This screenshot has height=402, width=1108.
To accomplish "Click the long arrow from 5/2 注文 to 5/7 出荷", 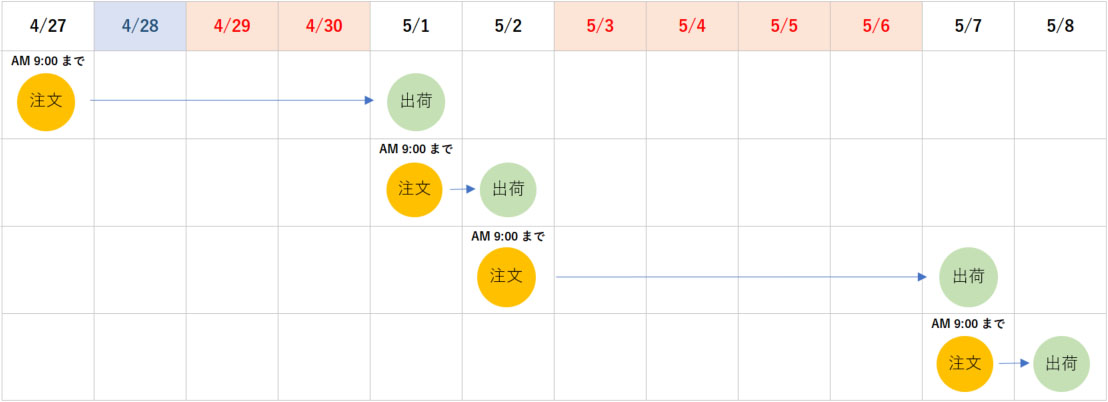I will (x=740, y=277).
